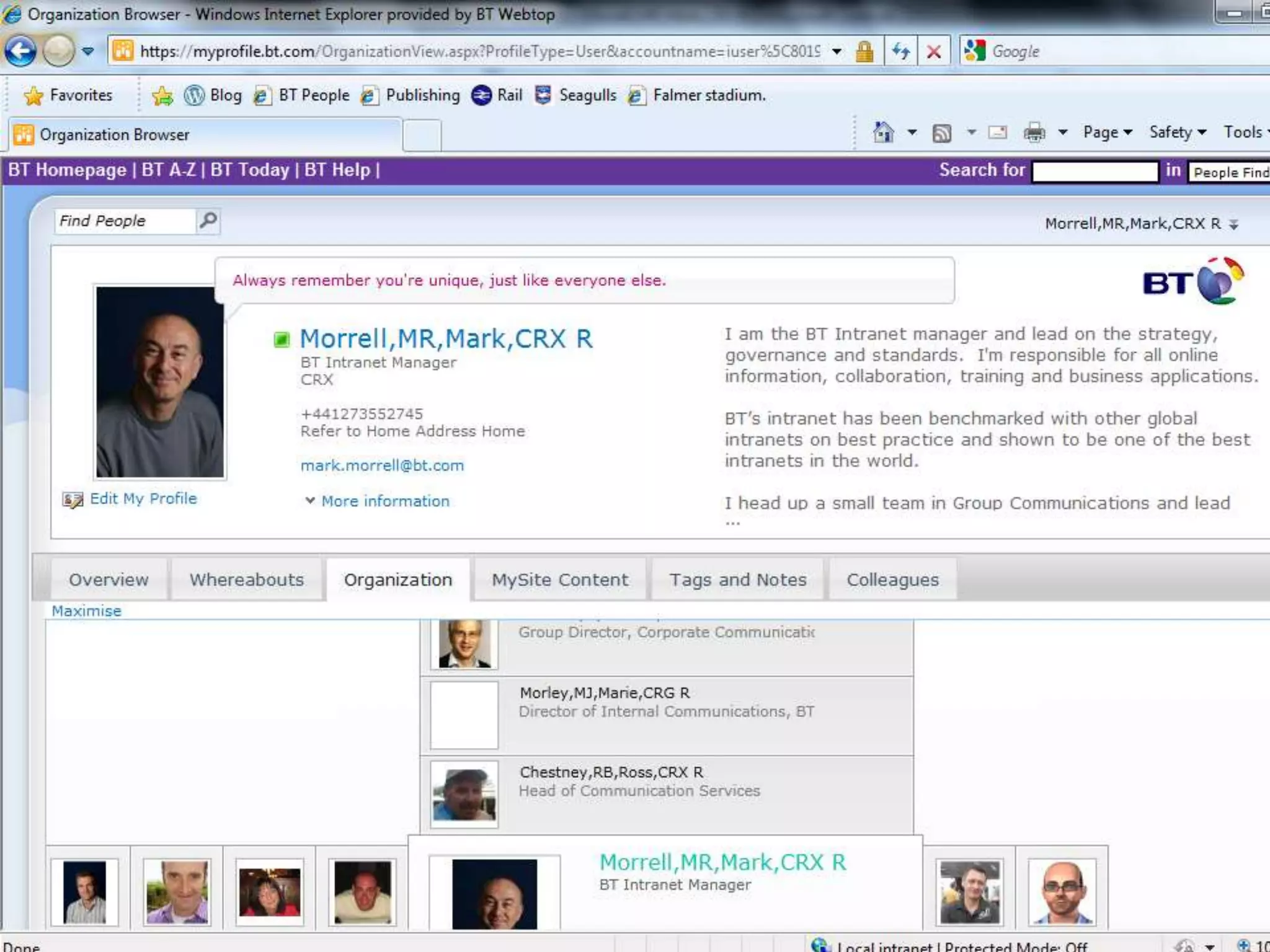Open a new blank browser tab

tap(422, 136)
